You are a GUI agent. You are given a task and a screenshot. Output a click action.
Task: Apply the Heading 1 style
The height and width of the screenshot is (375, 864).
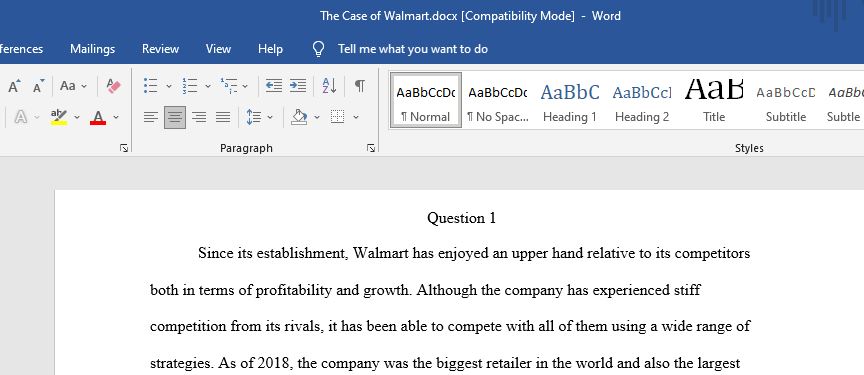(x=570, y=101)
